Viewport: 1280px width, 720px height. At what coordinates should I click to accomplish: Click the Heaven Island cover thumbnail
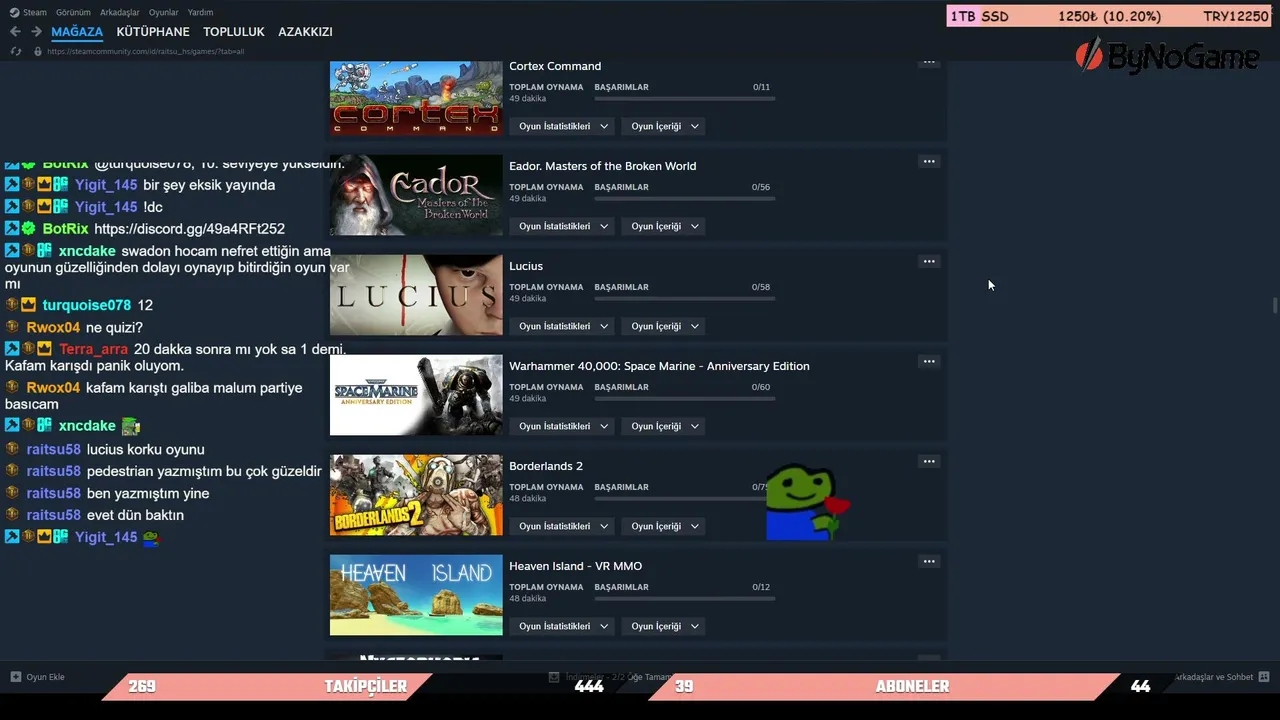coord(416,595)
